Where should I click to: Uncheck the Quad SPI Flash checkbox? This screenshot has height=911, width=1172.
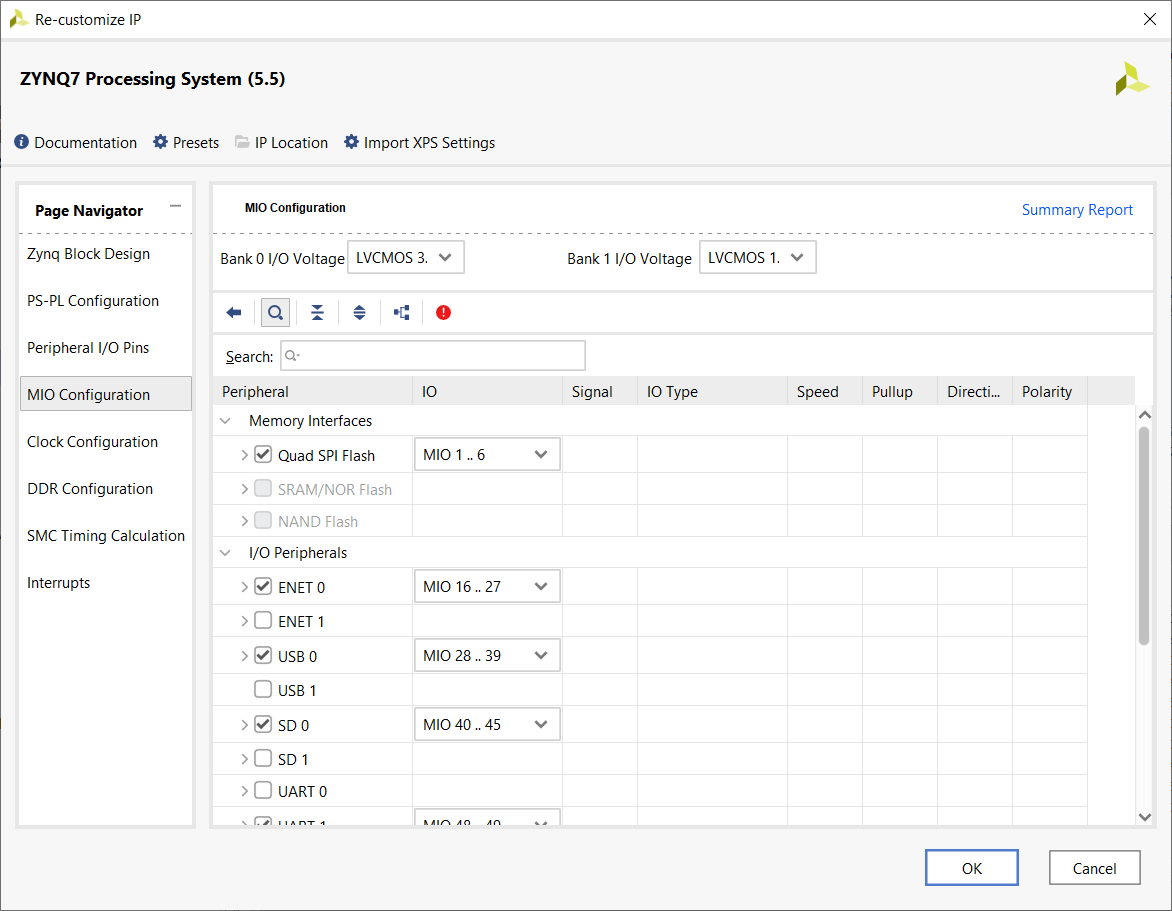click(x=263, y=454)
